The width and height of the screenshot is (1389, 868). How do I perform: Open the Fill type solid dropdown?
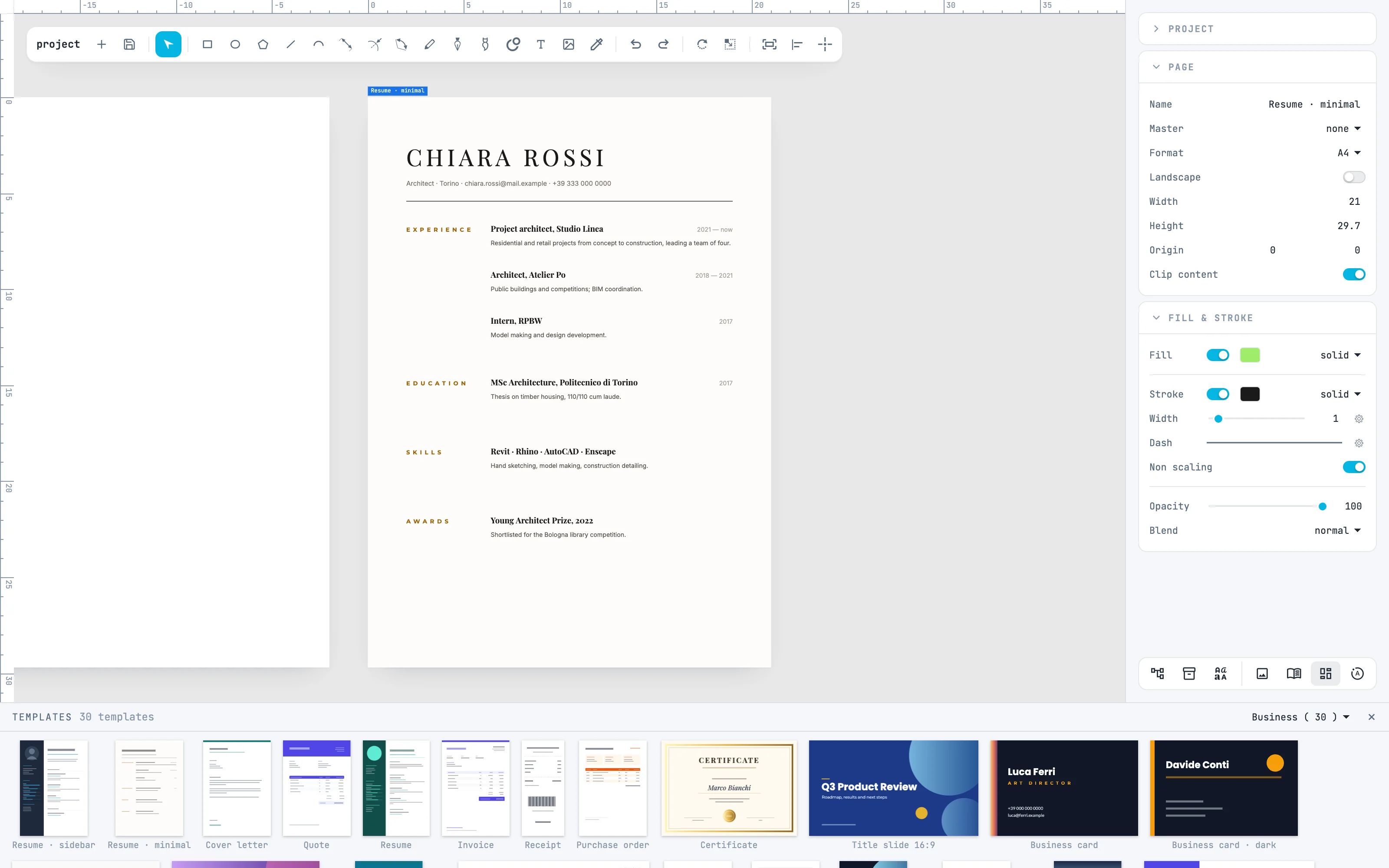point(1341,355)
